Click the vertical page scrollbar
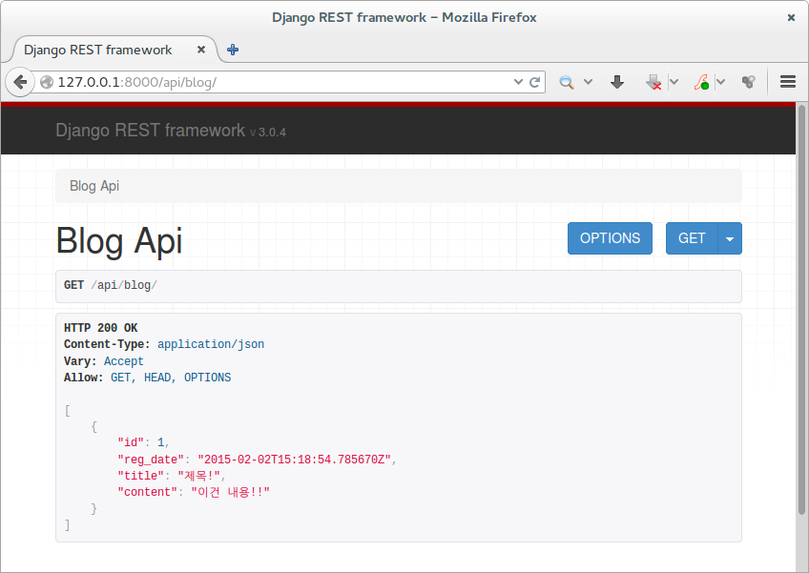 tap(802, 309)
